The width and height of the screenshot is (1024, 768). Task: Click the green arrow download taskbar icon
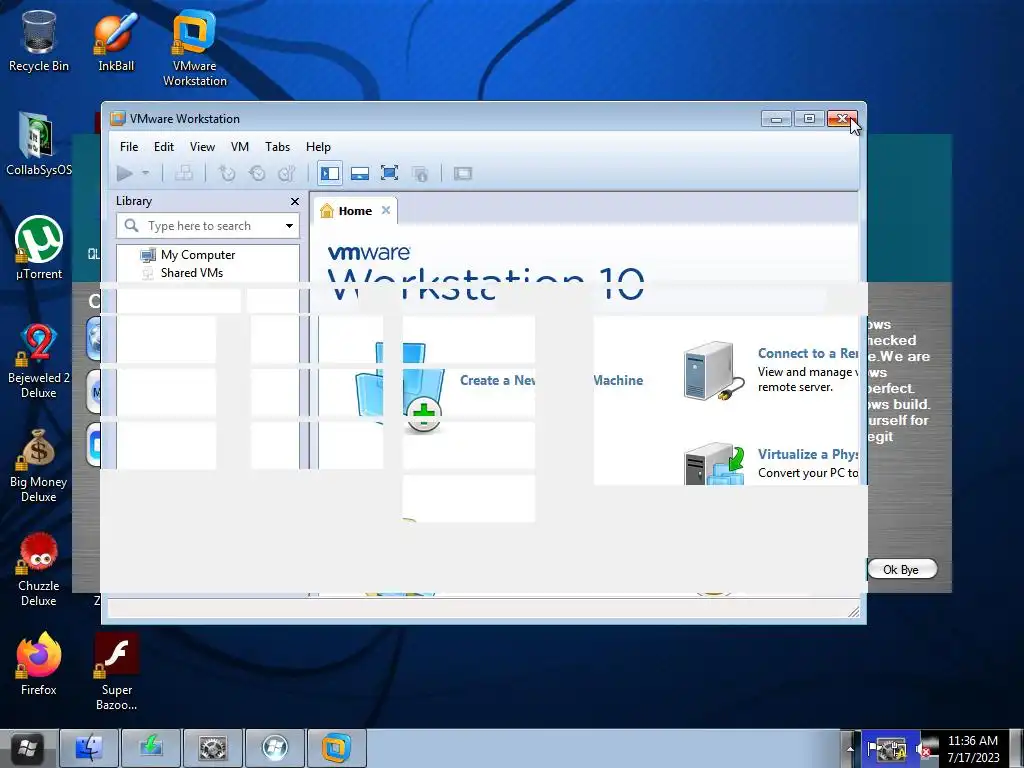[x=150, y=748]
